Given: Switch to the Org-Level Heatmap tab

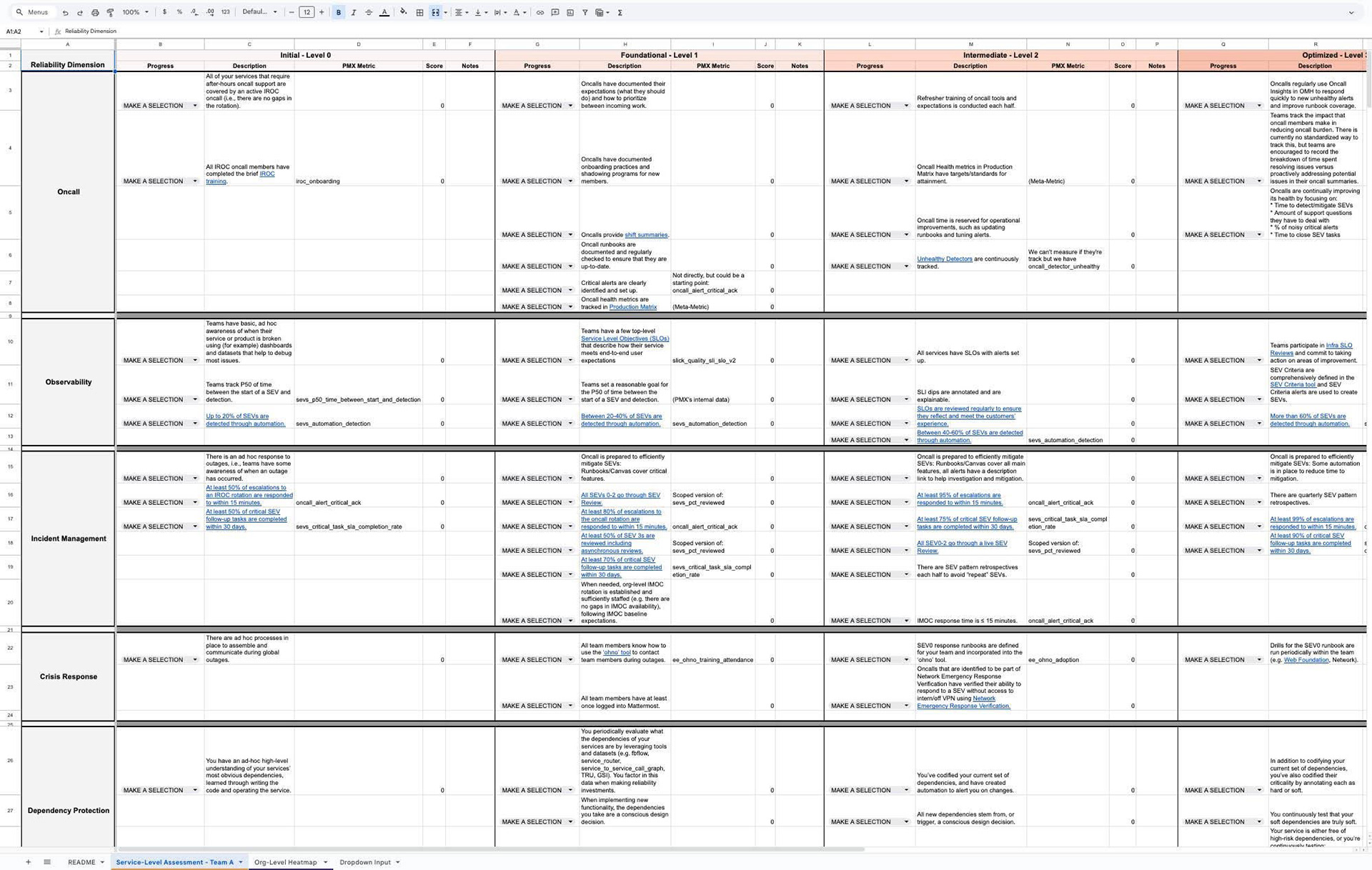Looking at the screenshot, I should (x=285, y=862).
